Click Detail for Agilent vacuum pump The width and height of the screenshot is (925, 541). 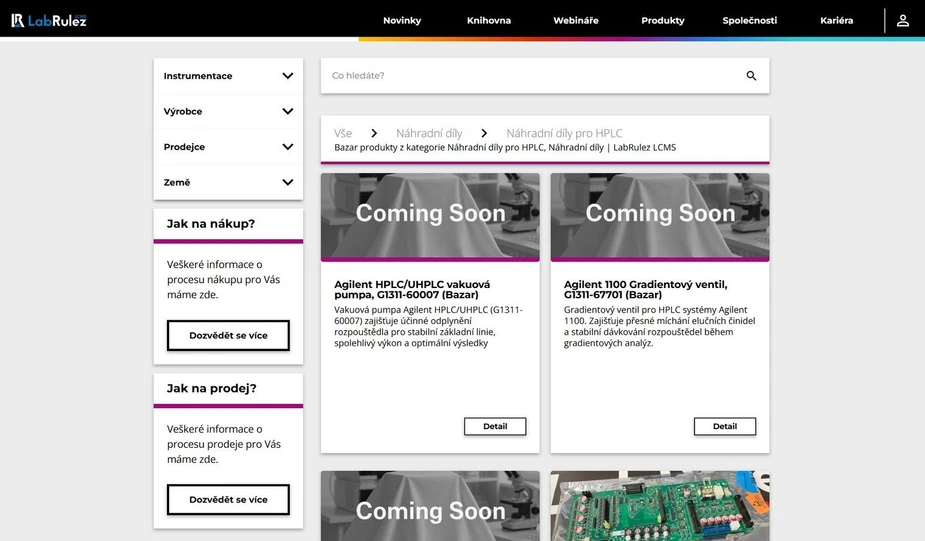tap(495, 426)
